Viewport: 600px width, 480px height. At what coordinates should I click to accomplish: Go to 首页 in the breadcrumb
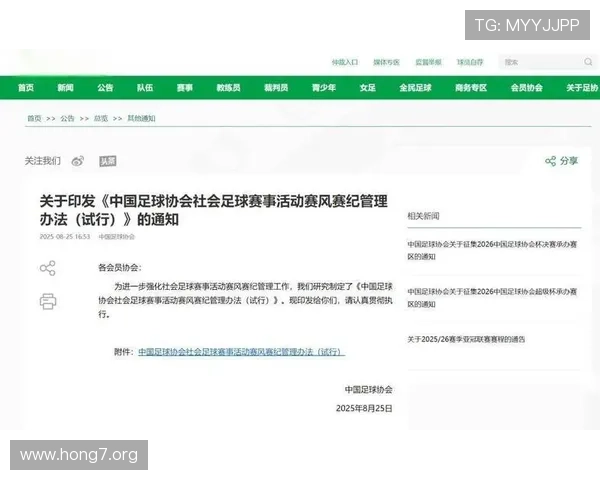pos(34,118)
